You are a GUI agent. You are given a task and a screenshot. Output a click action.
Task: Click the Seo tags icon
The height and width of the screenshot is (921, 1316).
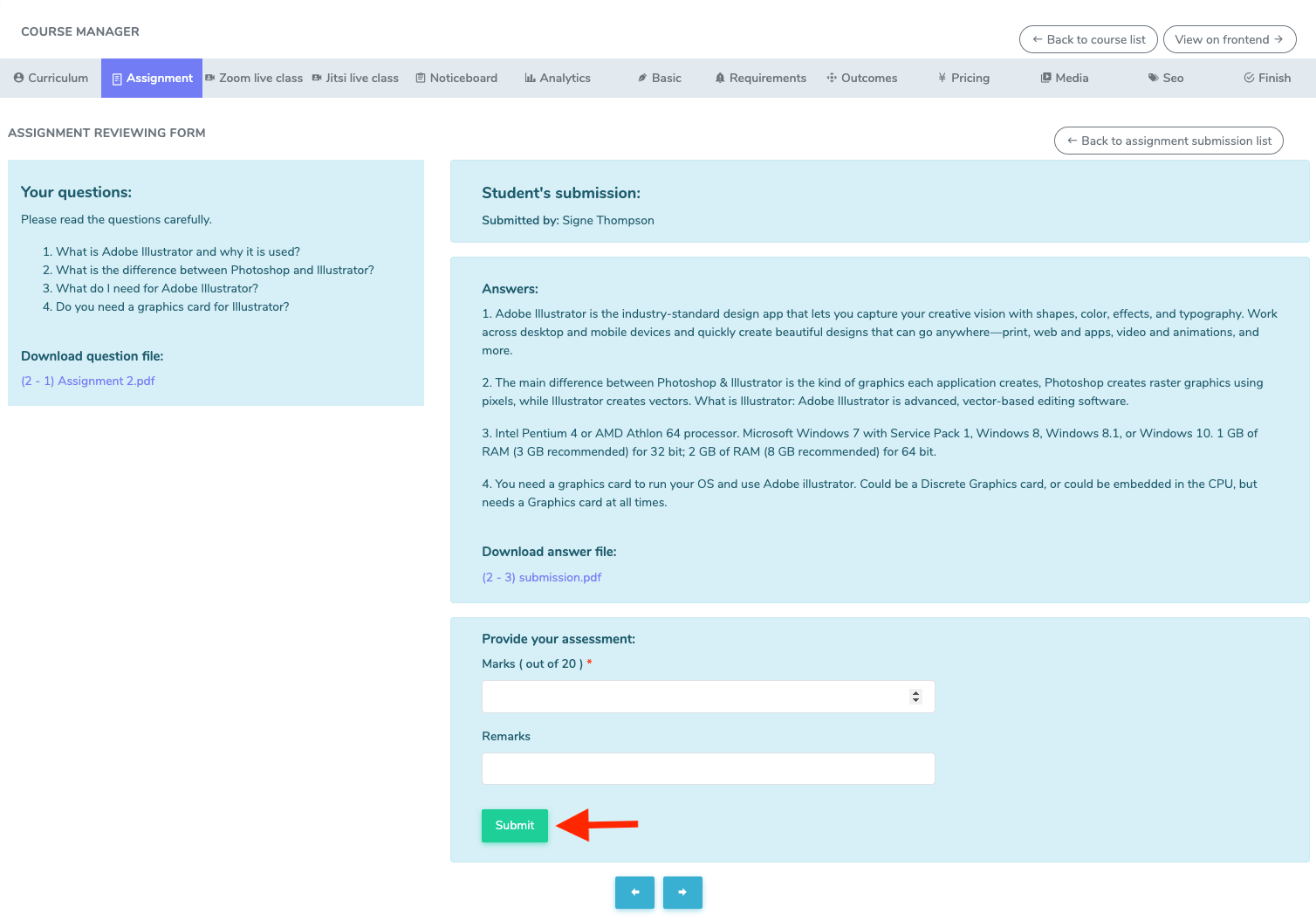1153,78
